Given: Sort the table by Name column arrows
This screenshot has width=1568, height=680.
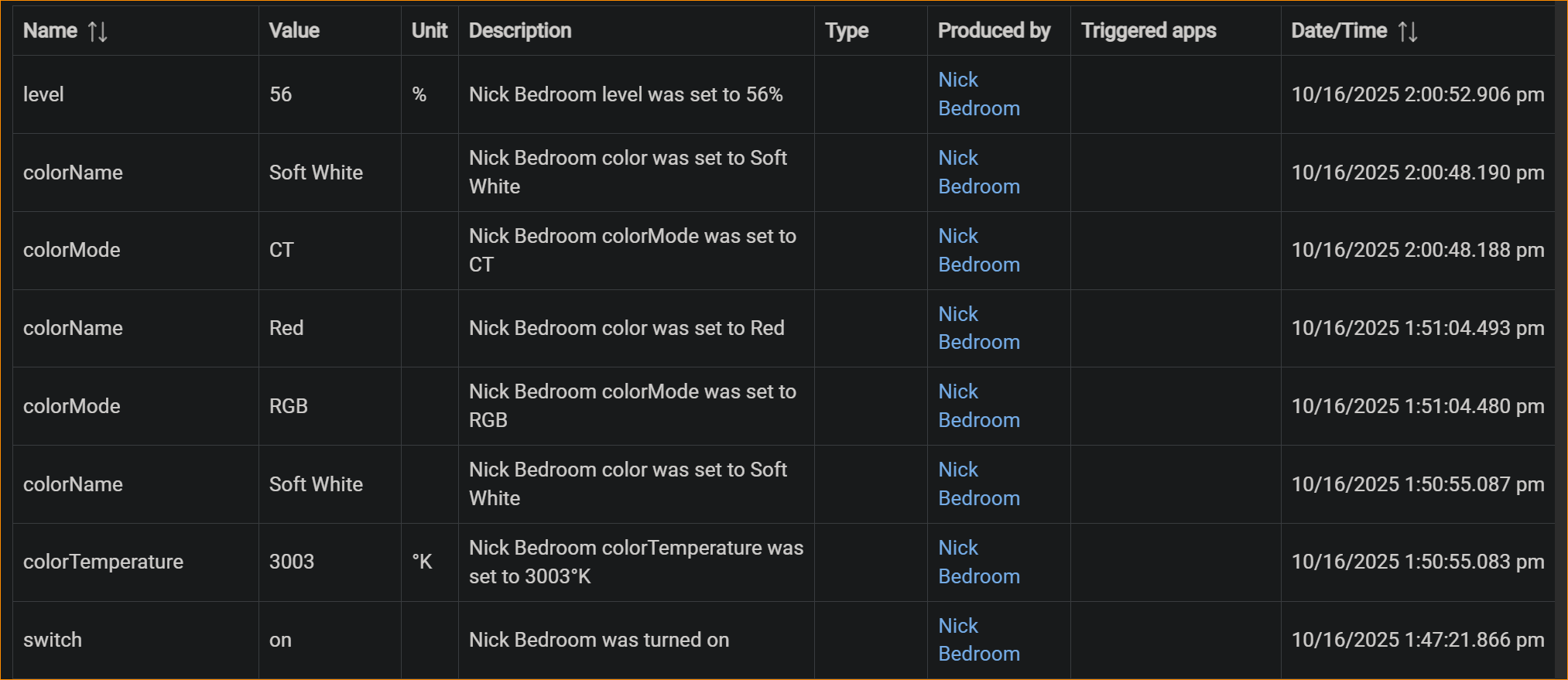Looking at the screenshot, I should tap(98, 32).
